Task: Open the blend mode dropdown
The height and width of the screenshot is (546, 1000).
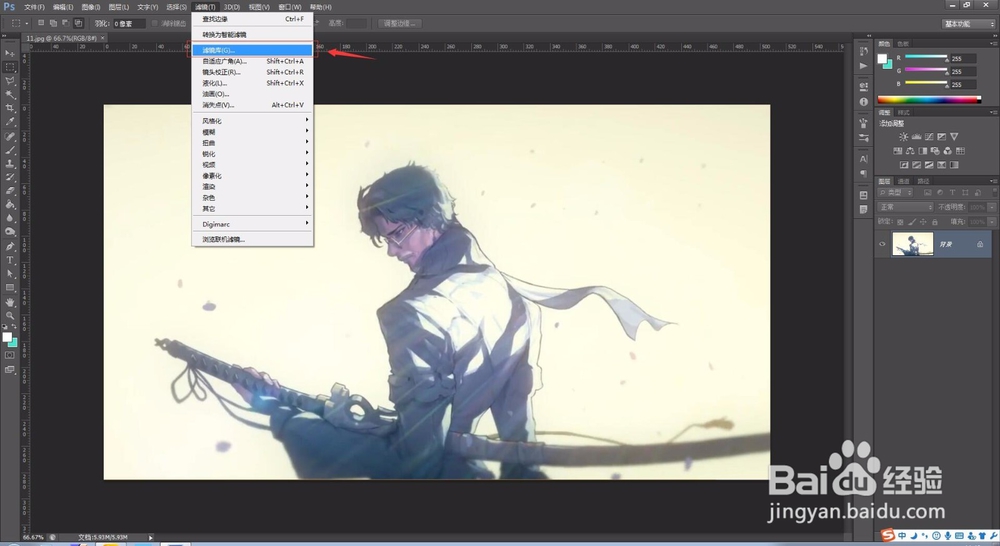Action: point(906,207)
